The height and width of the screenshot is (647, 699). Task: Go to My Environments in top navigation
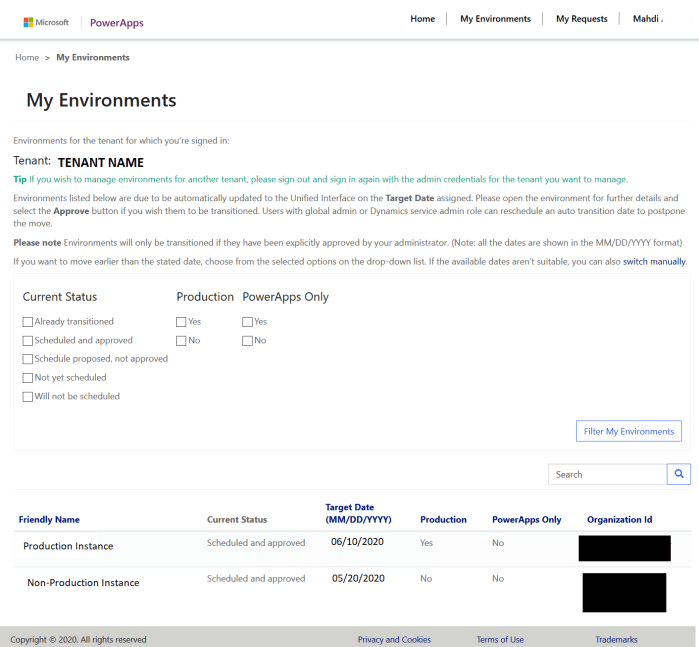pos(495,19)
